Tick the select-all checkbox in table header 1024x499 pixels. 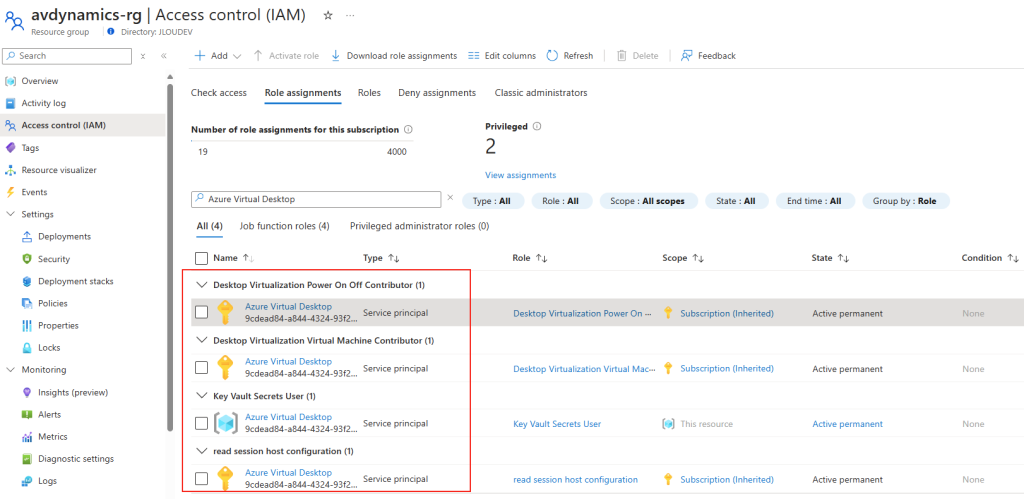(202, 258)
